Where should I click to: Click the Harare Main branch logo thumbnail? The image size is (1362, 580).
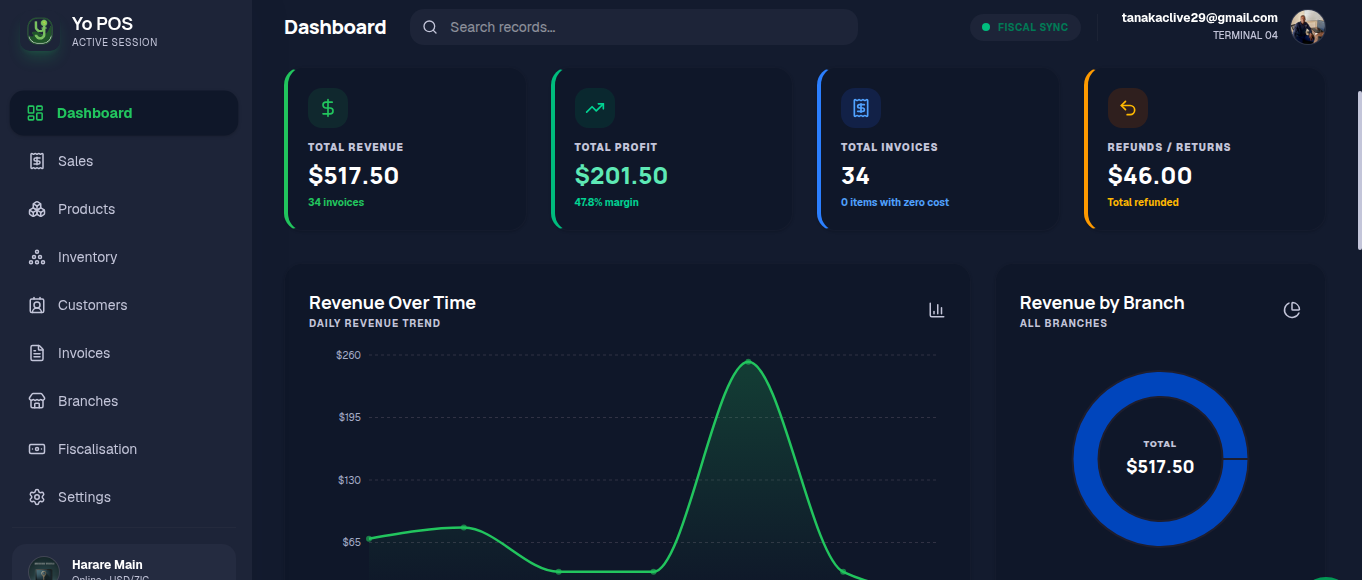44,569
